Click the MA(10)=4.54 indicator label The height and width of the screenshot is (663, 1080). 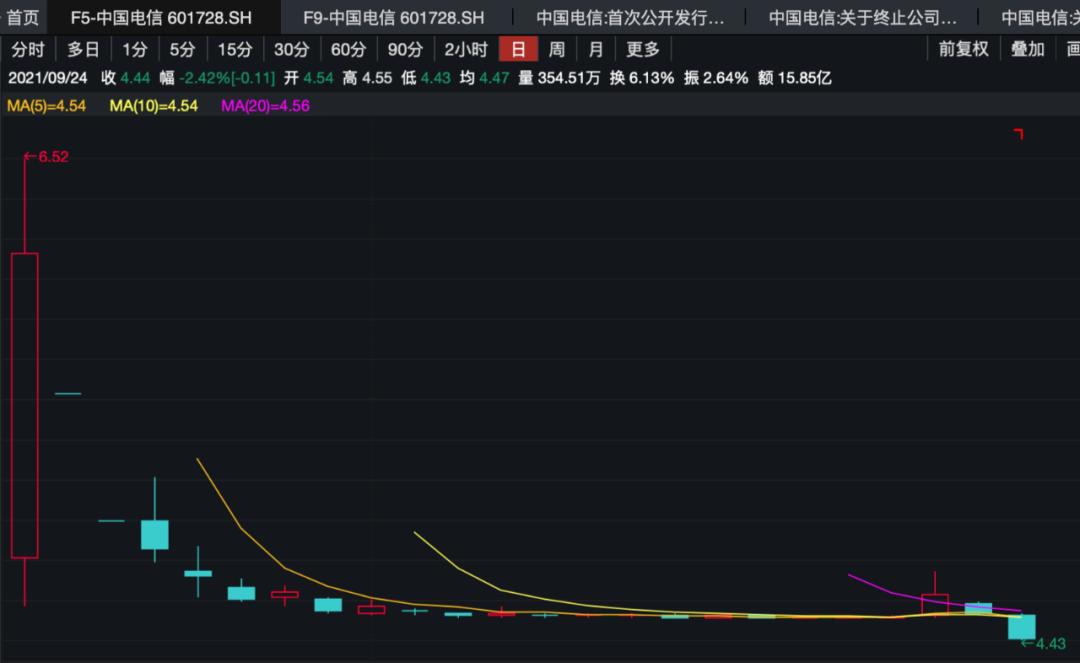tap(154, 106)
